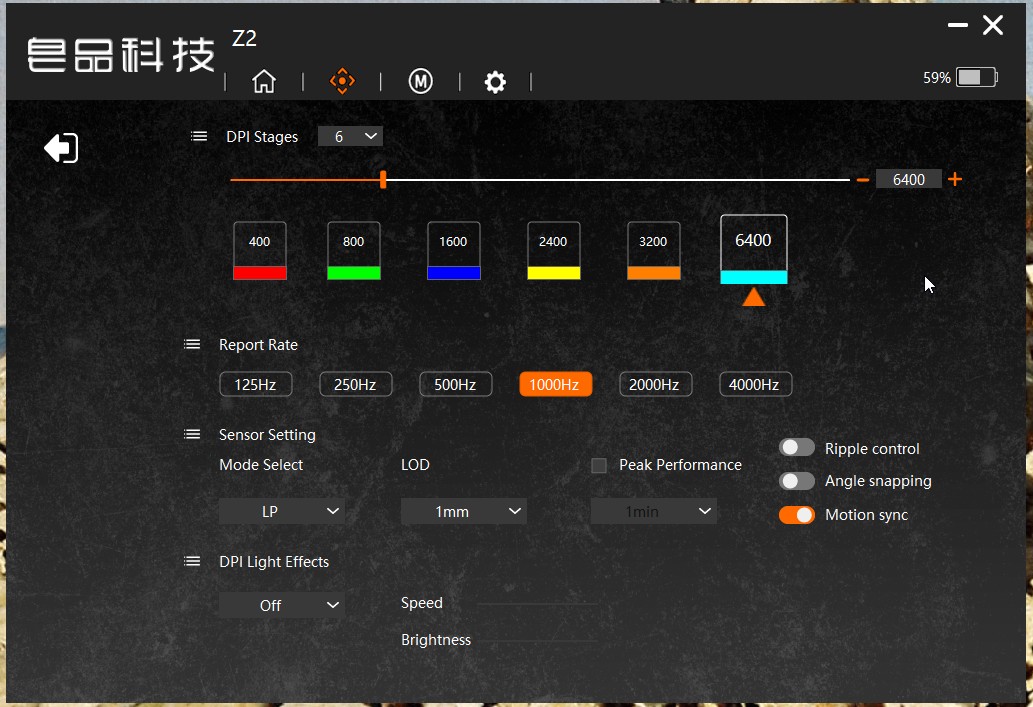Click the back/exit arrow icon

click(x=61, y=148)
